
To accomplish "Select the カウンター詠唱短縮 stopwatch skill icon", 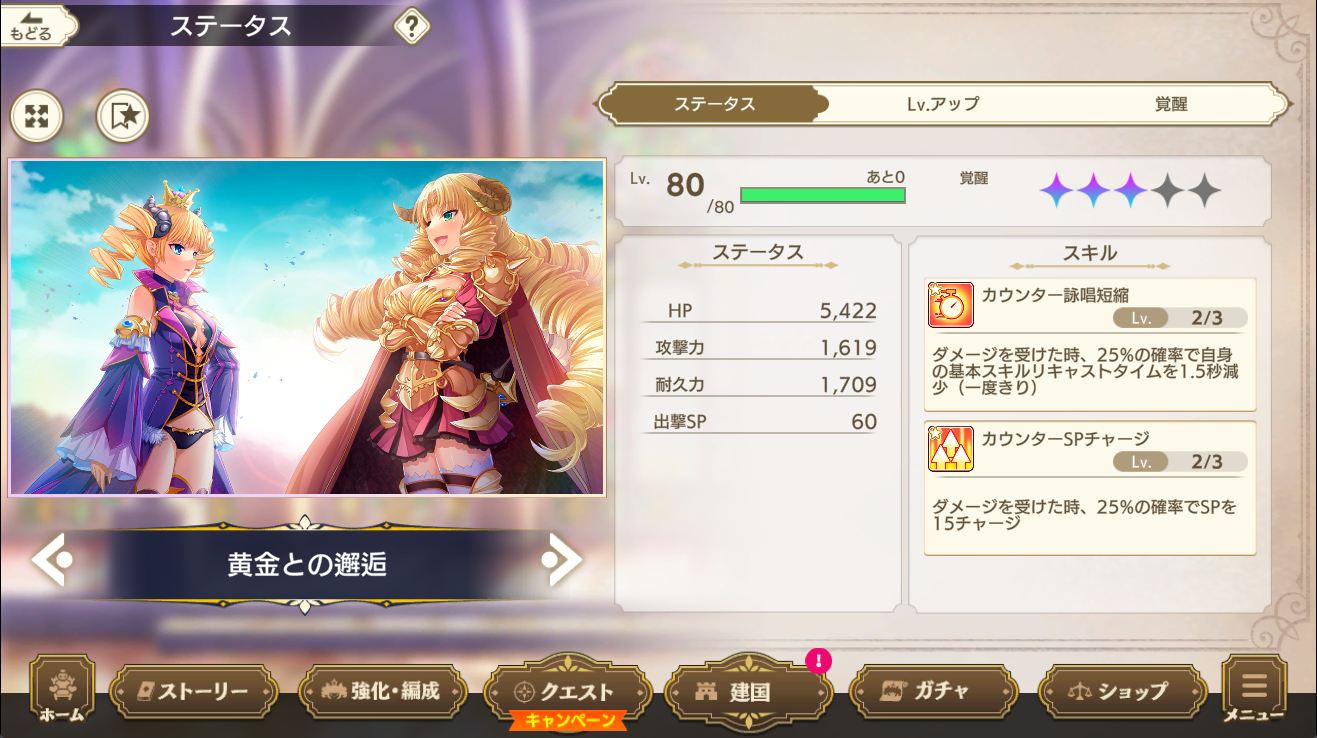I will point(950,305).
